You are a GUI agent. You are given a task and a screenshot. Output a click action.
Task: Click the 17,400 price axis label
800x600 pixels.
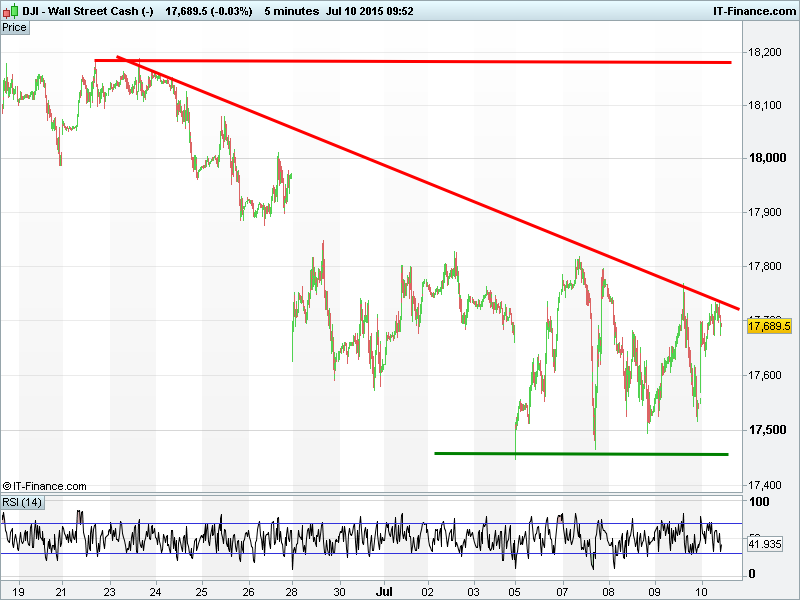click(764, 485)
